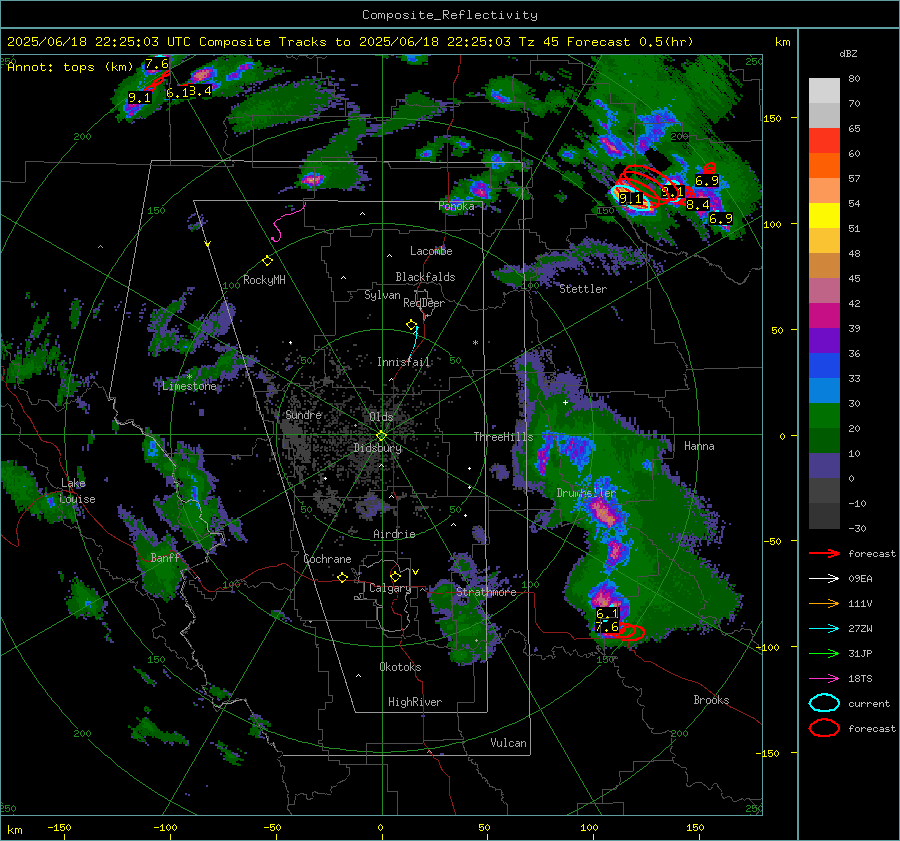The height and width of the screenshot is (841, 900).
Task: Click the Airdrie city label
Action: point(394,534)
